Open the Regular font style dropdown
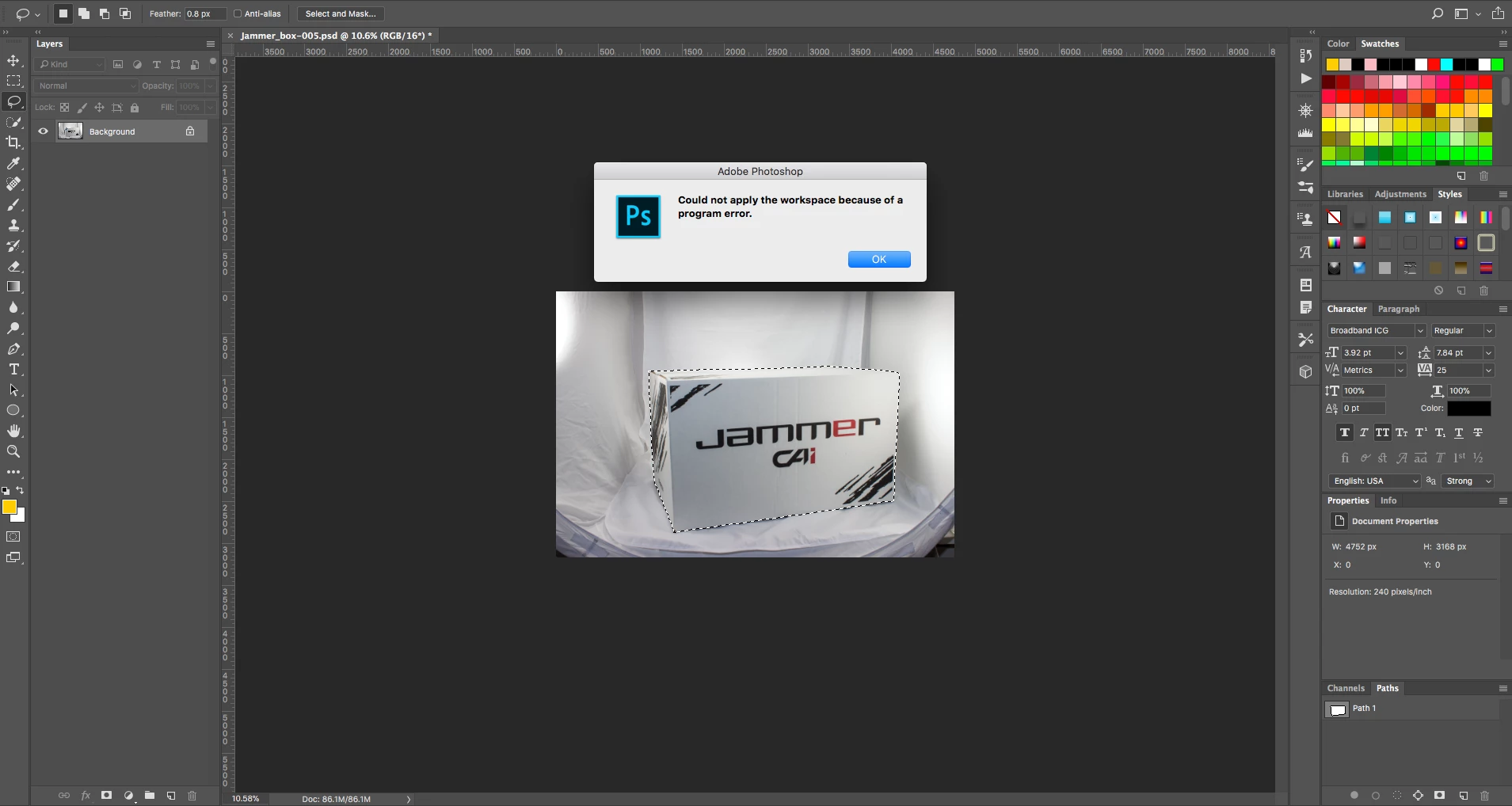1512x806 pixels. [x=1463, y=330]
